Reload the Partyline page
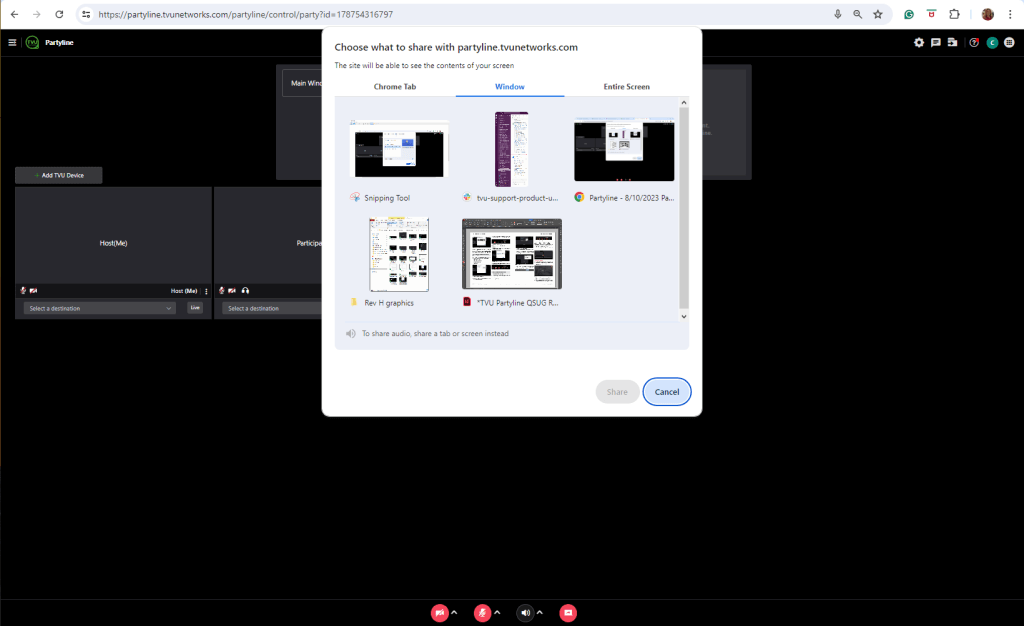This screenshot has height=626, width=1024. point(59,14)
